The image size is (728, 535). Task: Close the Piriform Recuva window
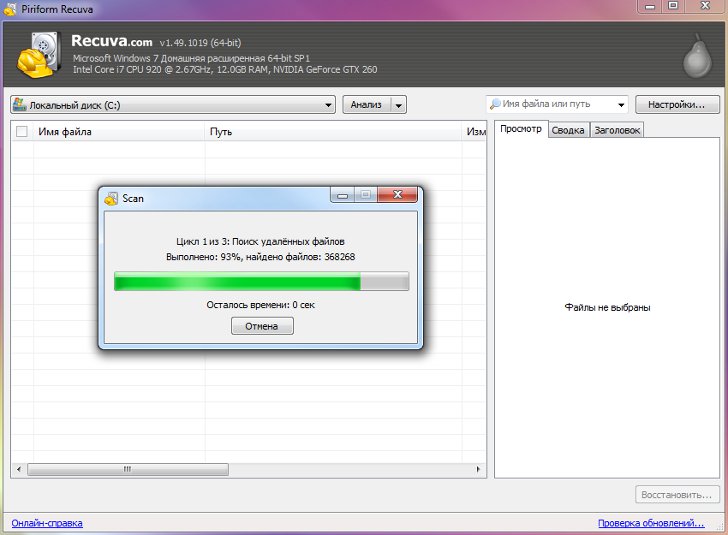click(705, 6)
